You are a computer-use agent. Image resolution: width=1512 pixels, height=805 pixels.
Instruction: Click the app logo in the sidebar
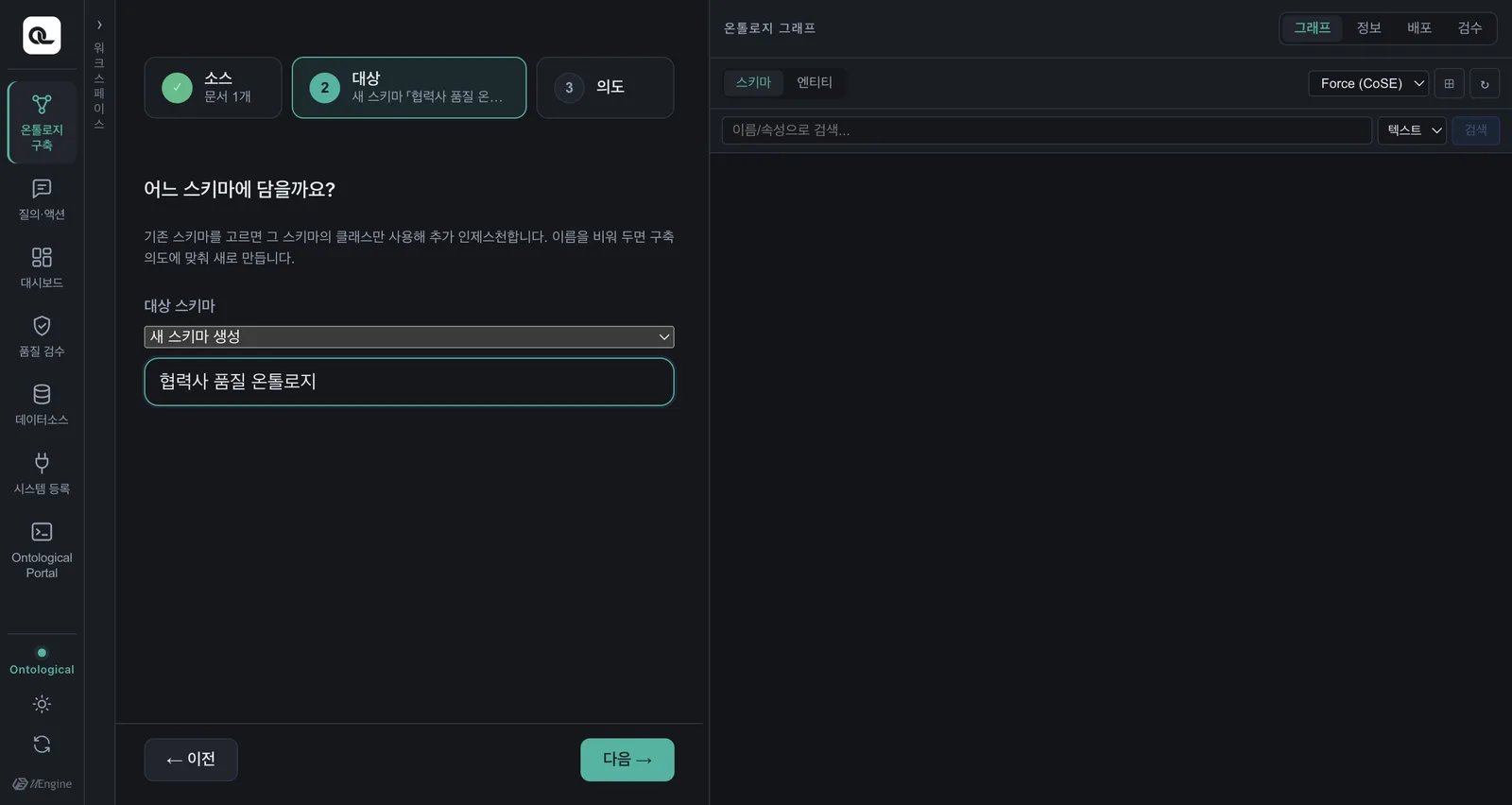42,36
